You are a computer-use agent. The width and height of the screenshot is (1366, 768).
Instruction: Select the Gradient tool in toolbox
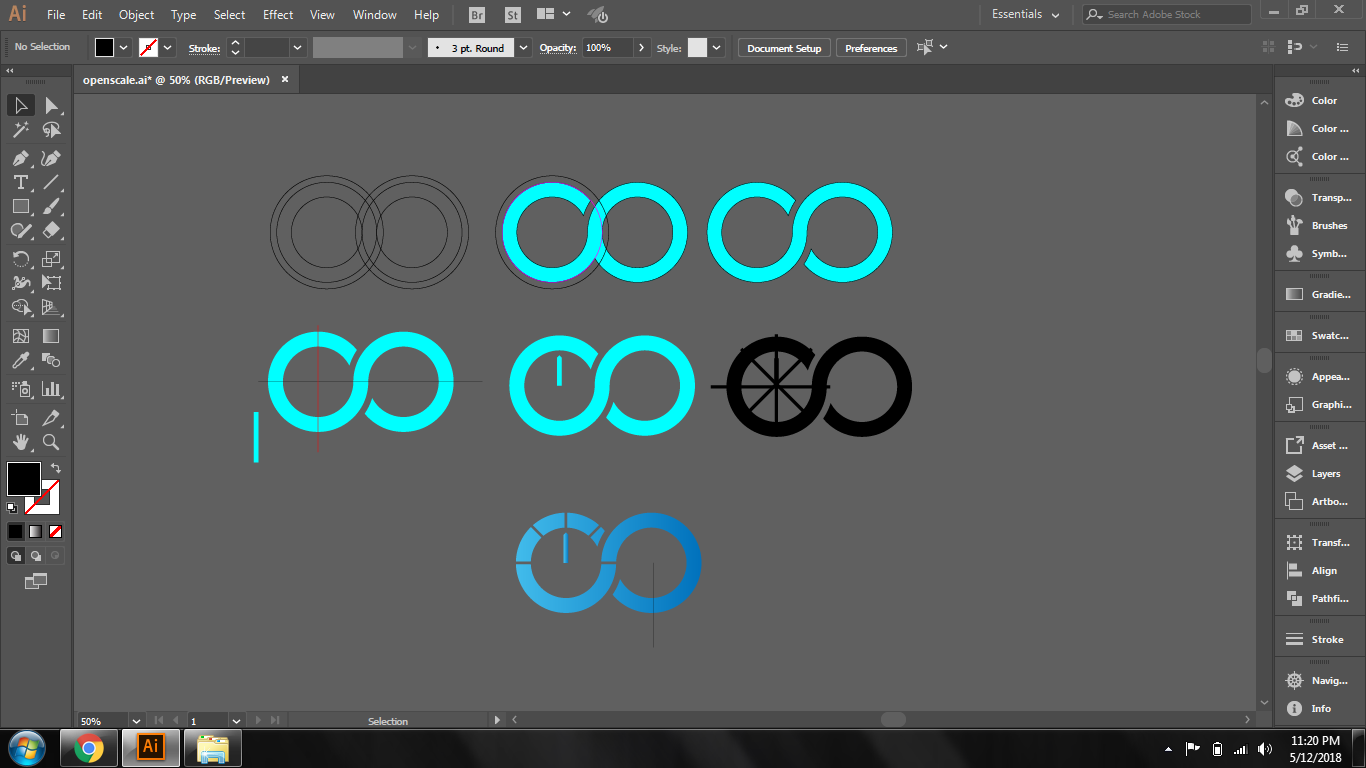tap(52, 336)
